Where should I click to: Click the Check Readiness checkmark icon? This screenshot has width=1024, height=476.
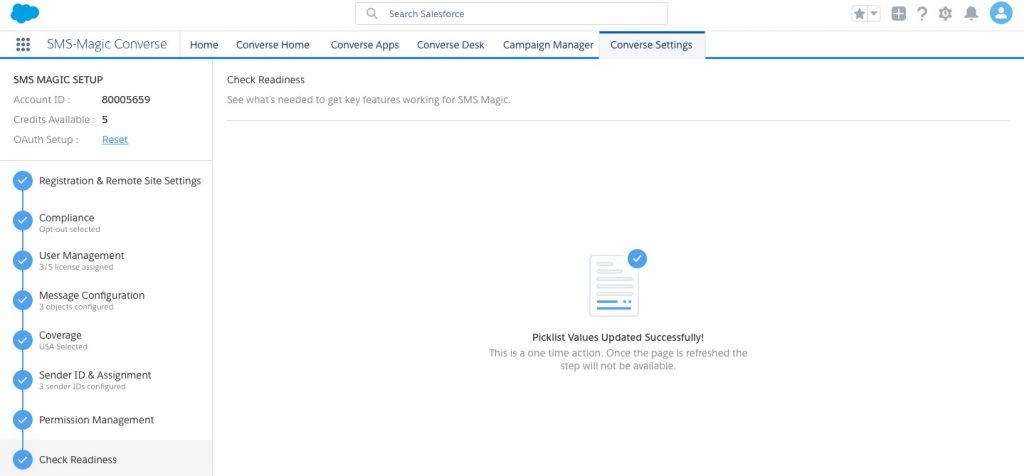pyautogui.click(x=23, y=460)
